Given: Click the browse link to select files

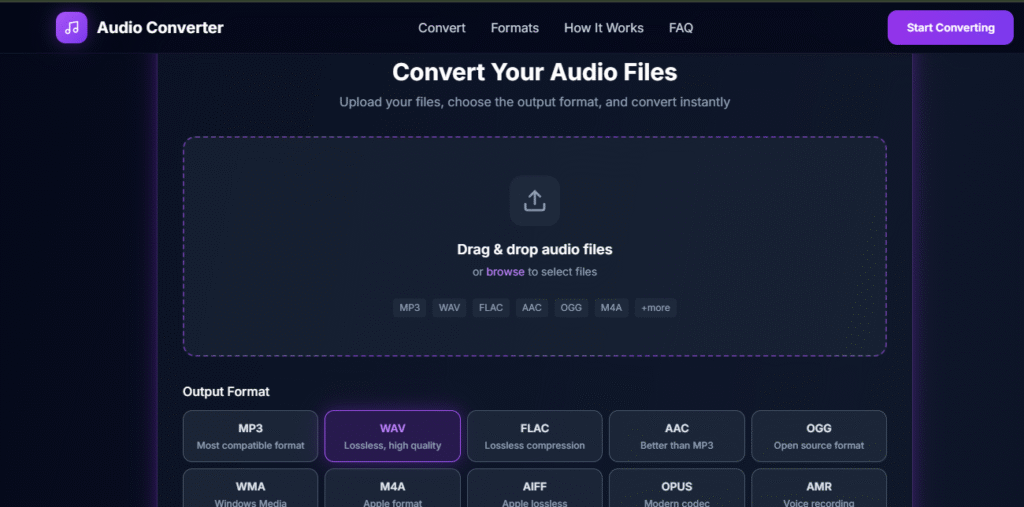Looking at the screenshot, I should click(505, 272).
